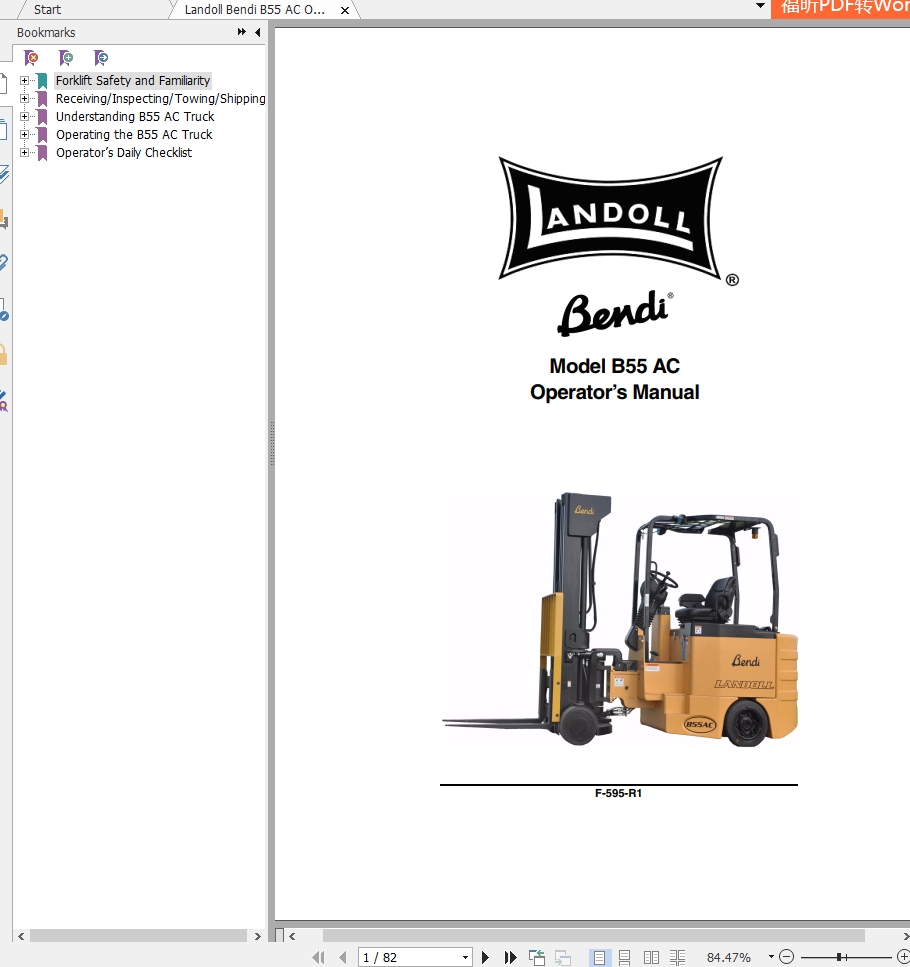Open the security lock panel in sidebar
Viewport: 910px width, 967px height.
pos(3,354)
